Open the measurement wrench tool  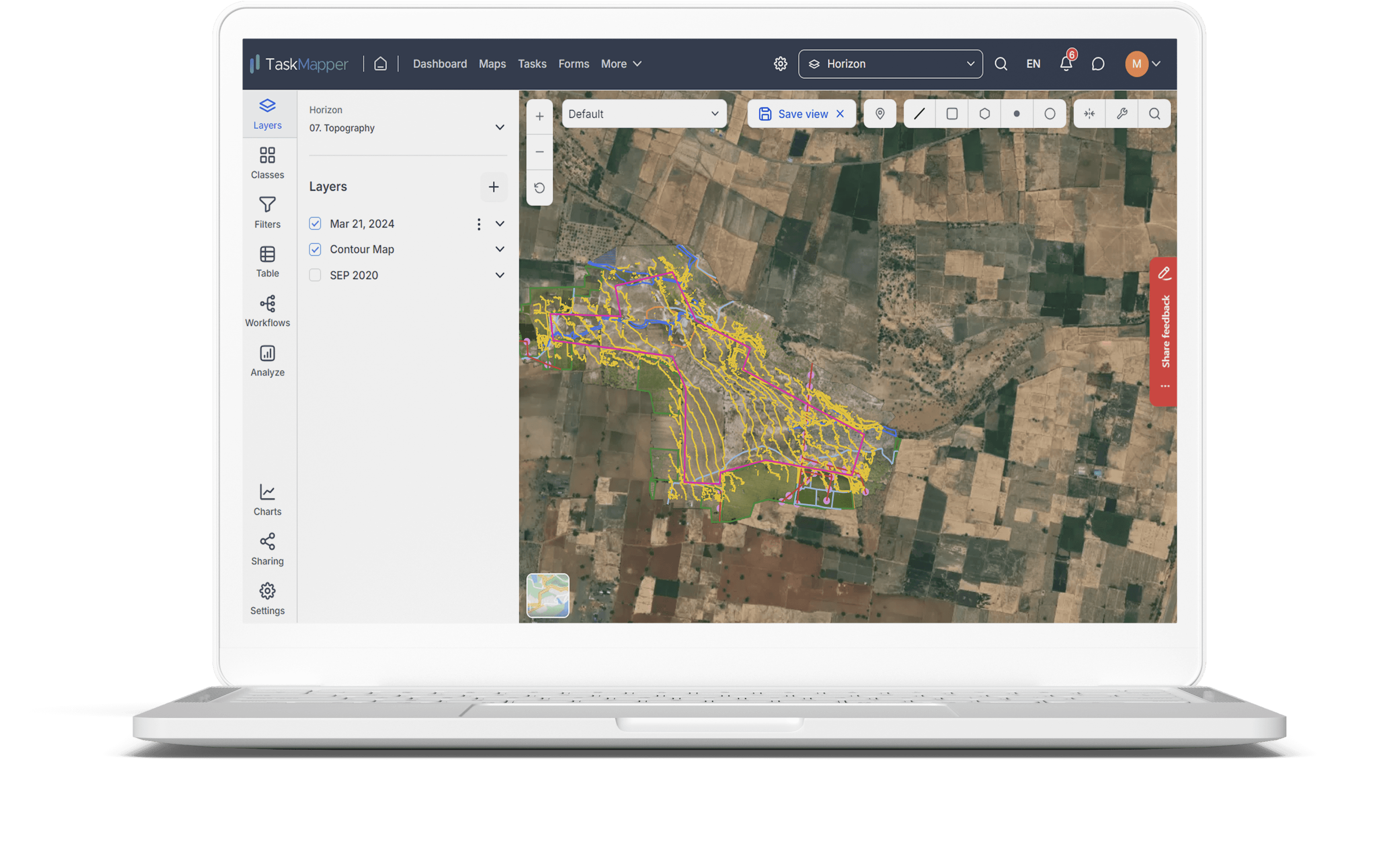coord(1122,114)
